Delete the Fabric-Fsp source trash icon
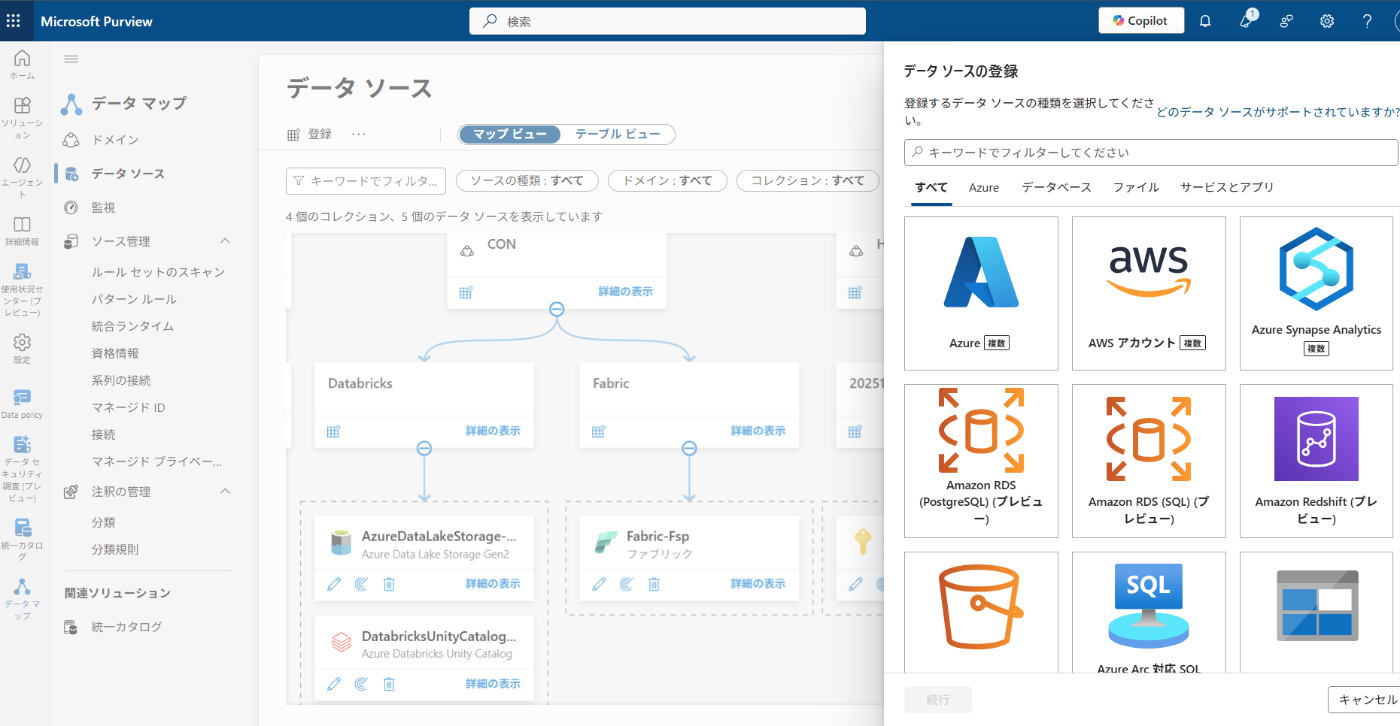 pyautogui.click(x=654, y=584)
